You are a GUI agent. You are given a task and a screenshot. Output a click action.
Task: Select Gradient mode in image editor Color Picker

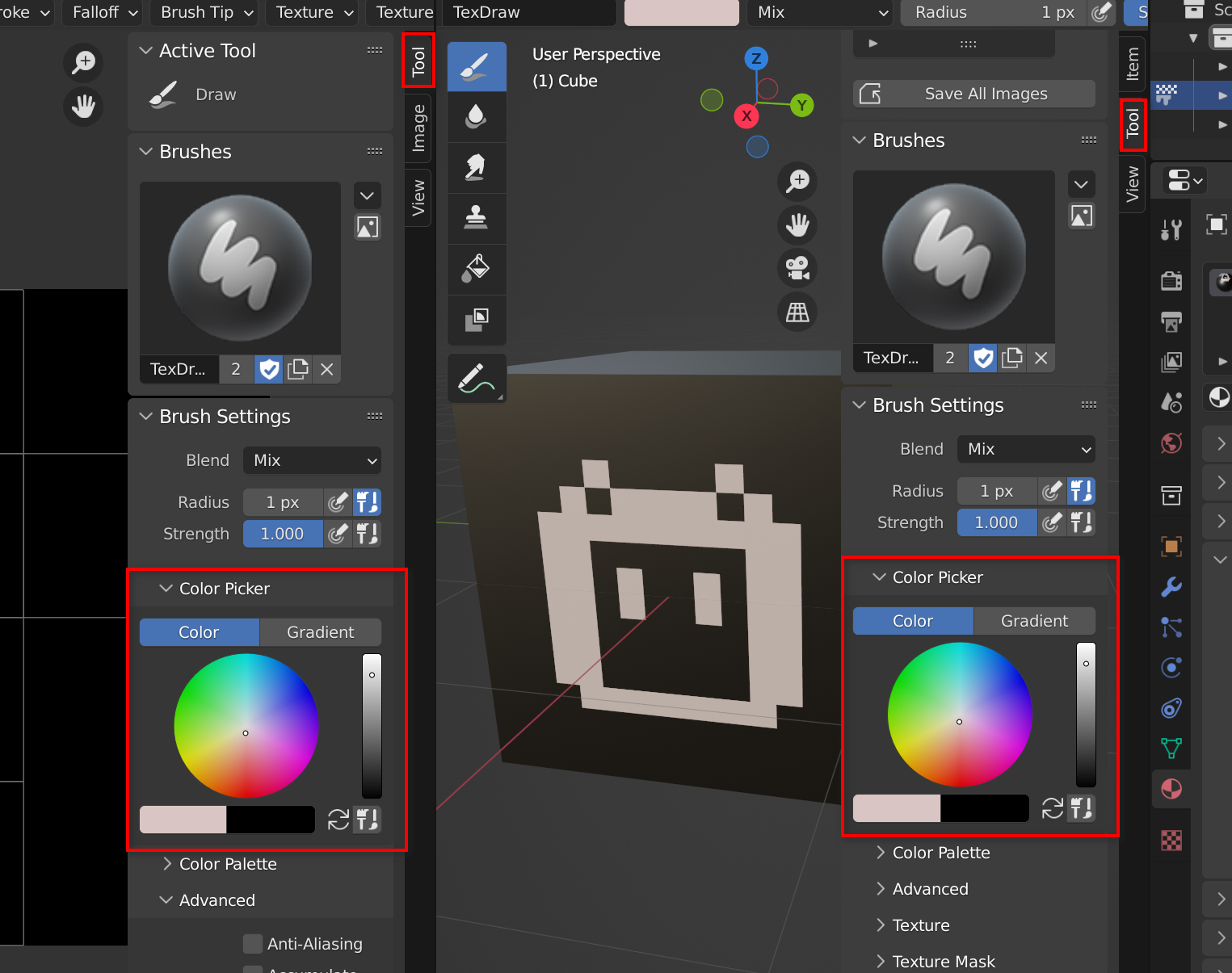click(321, 632)
